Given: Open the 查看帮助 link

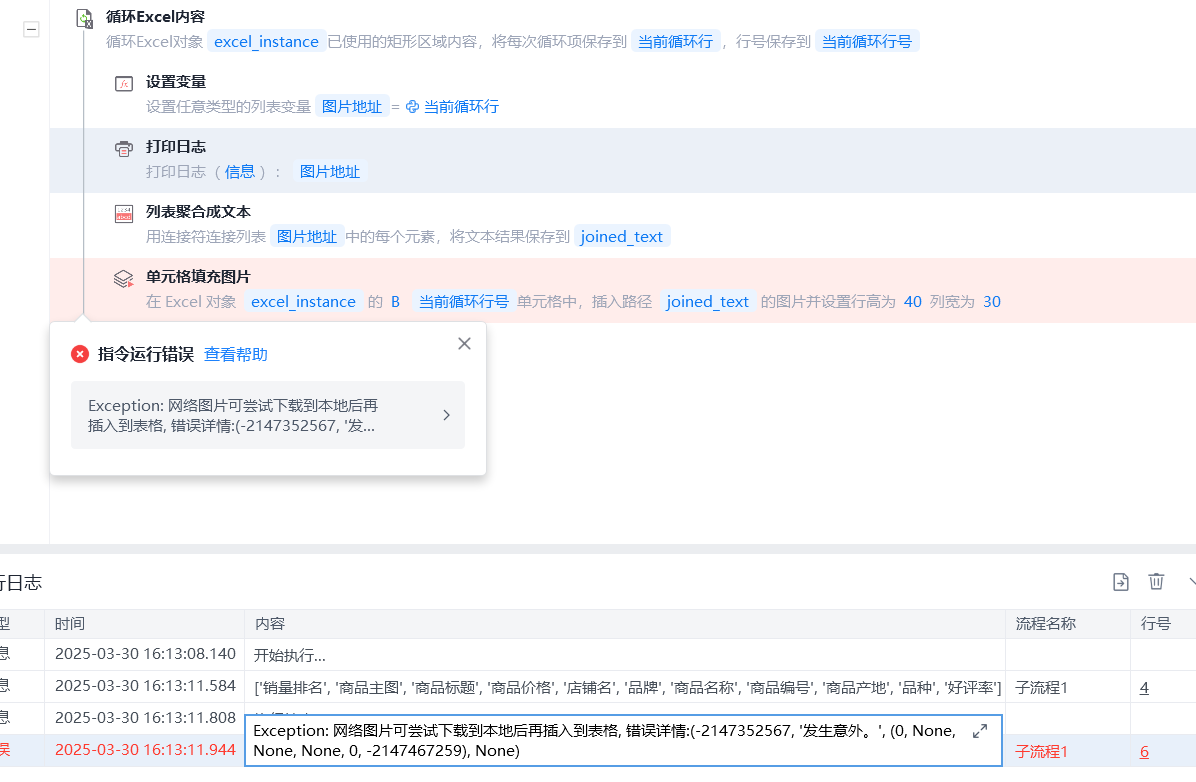Looking at the screenshot, I should pos(236,355).
